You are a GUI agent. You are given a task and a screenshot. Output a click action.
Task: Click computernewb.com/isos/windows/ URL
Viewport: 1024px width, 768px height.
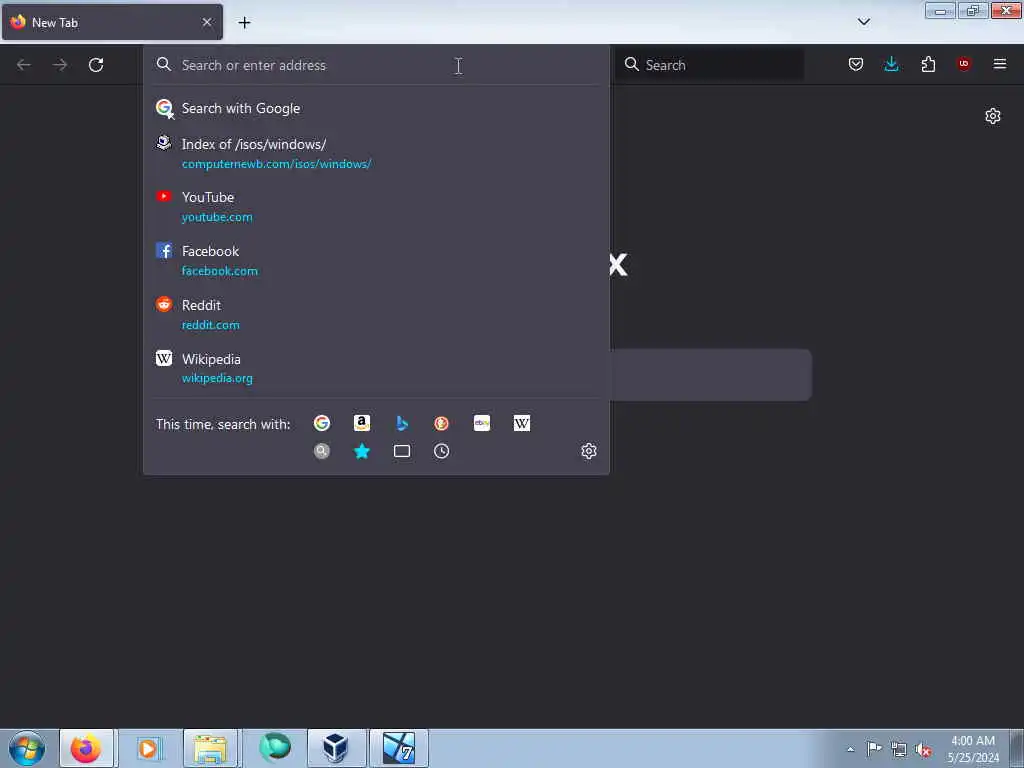click(x=276, y=164)
